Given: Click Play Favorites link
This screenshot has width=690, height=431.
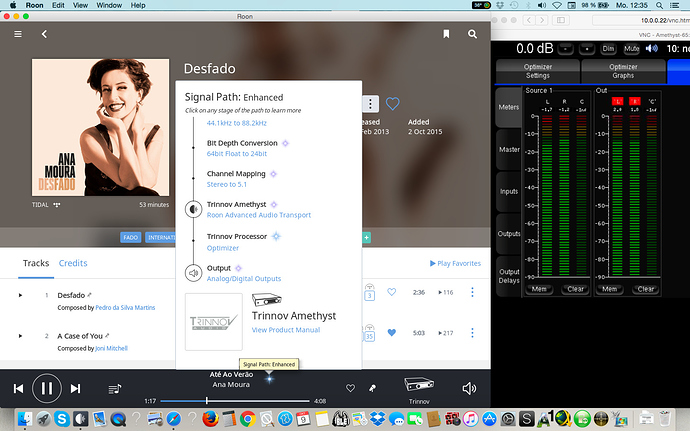Looking at the screenshot, I should click(x=455, y=263).
